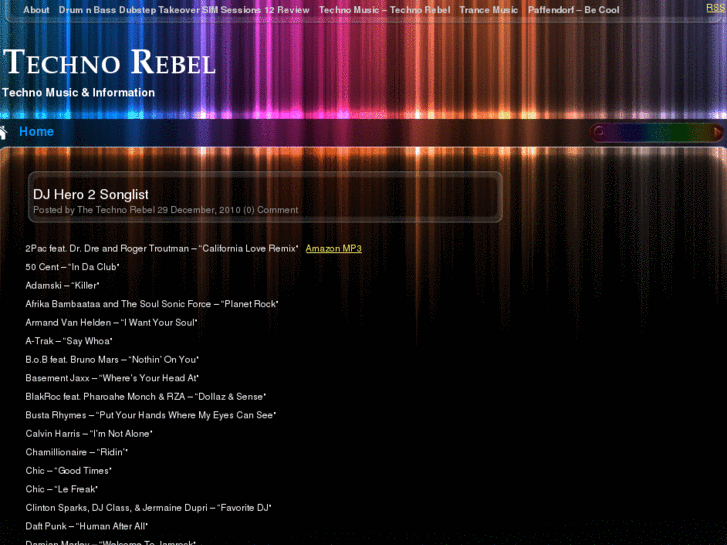727x545 pixels.
Task: Select the Chic Le Freak line
Action: point(62,490)
